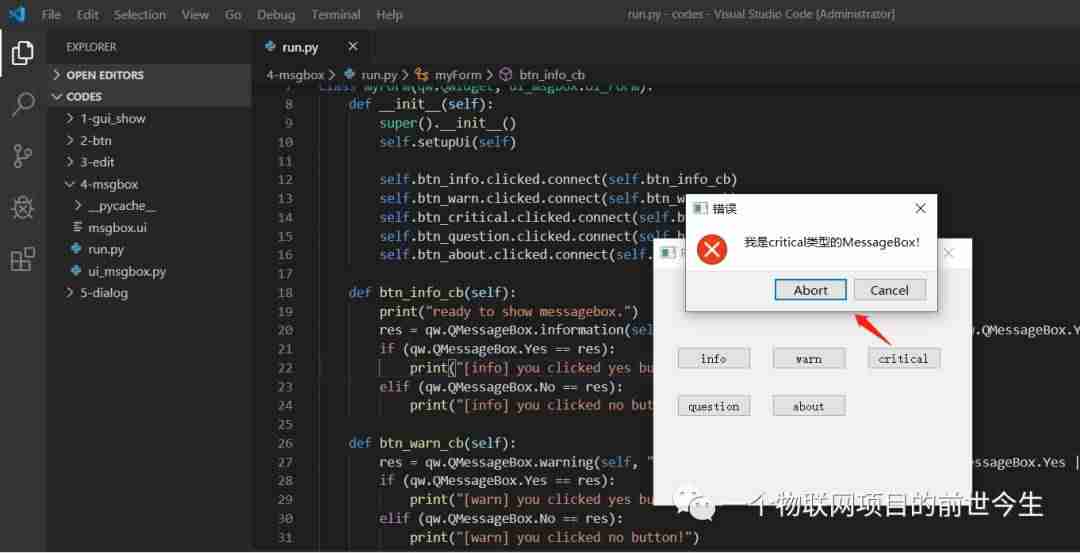Click the critical MessageBox message text
The width and height of the screenshot is (1080, 553).
831,242
